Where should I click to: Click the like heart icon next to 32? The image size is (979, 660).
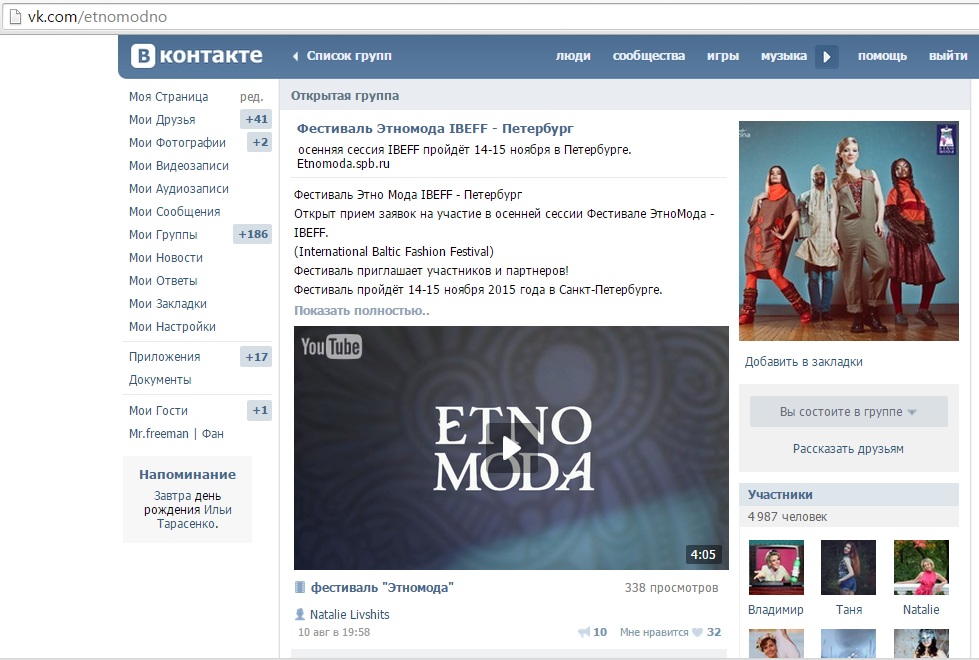click(697, 632)
